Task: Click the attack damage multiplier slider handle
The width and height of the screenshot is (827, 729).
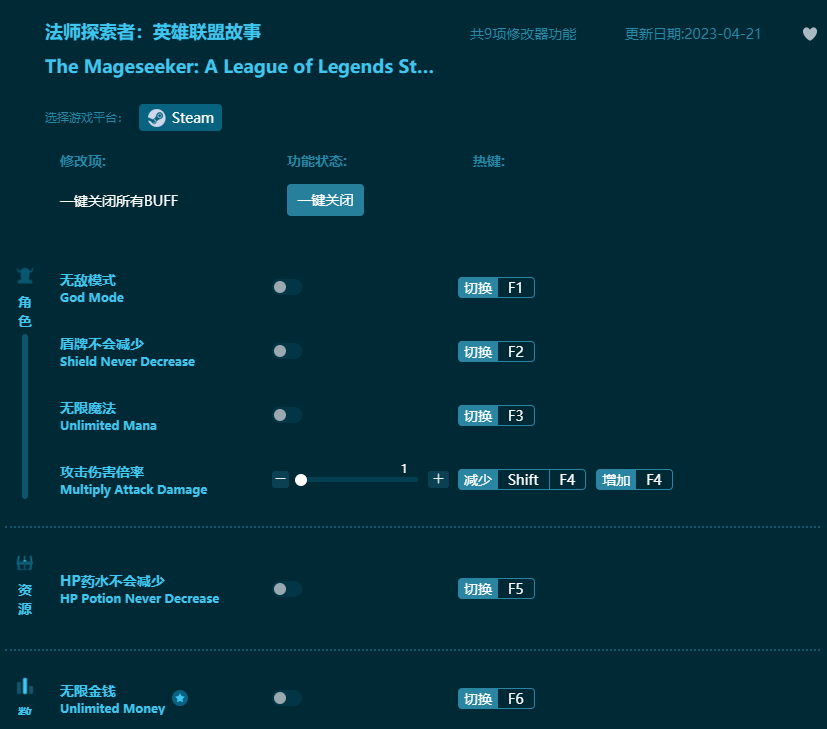Action: [x=301, y=479]
